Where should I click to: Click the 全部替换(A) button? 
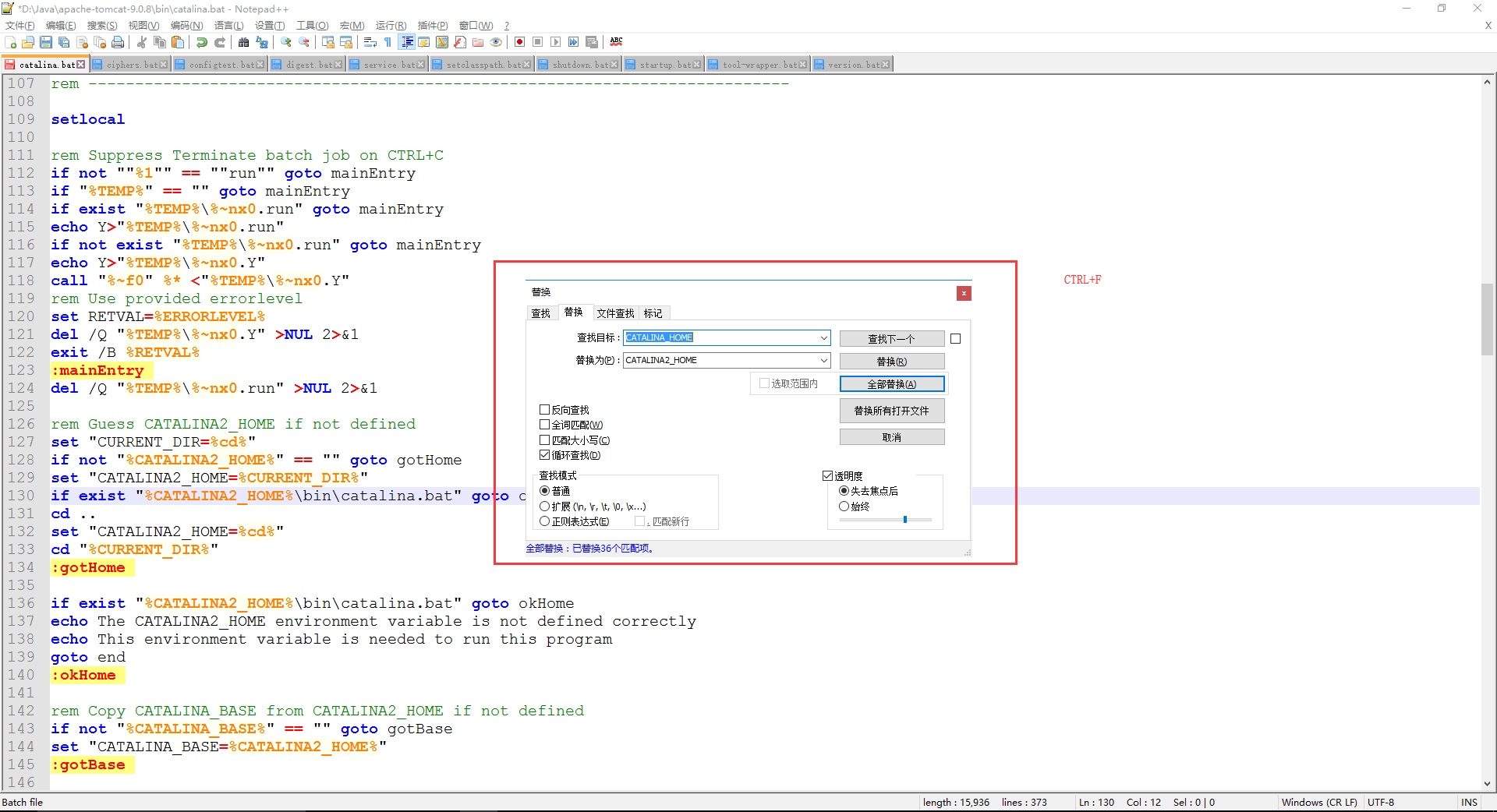click(x=892, y=384)
